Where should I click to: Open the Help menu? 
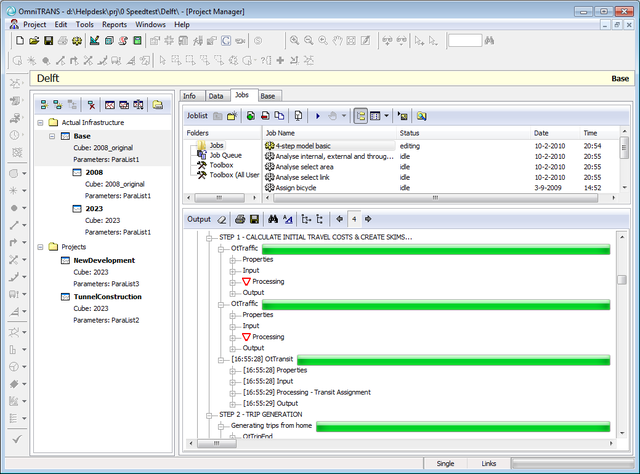coord(182,24)
